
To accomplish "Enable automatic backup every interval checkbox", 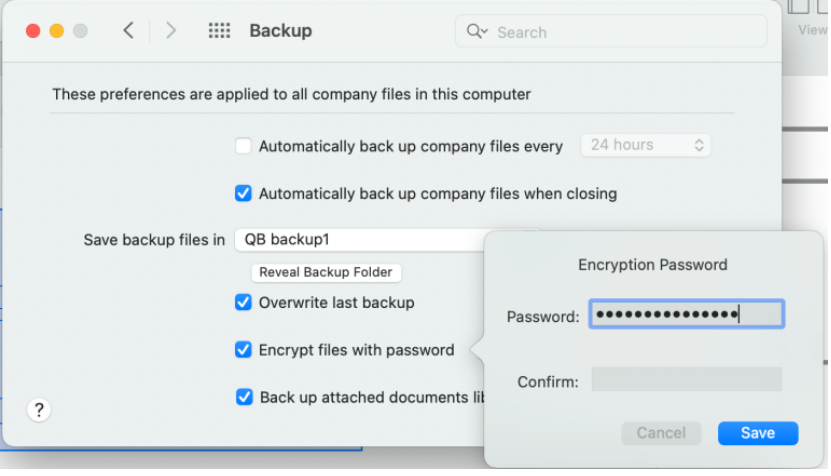I will pyautogui.click(x=243, y=146).
